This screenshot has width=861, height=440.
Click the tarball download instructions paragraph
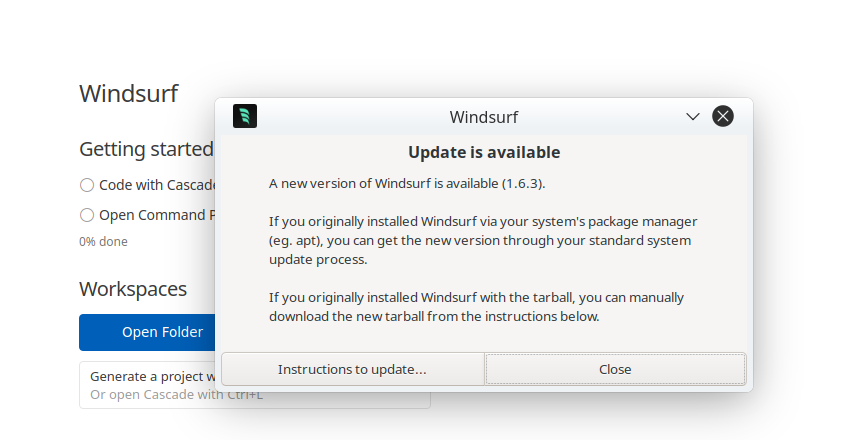point(477,307)
